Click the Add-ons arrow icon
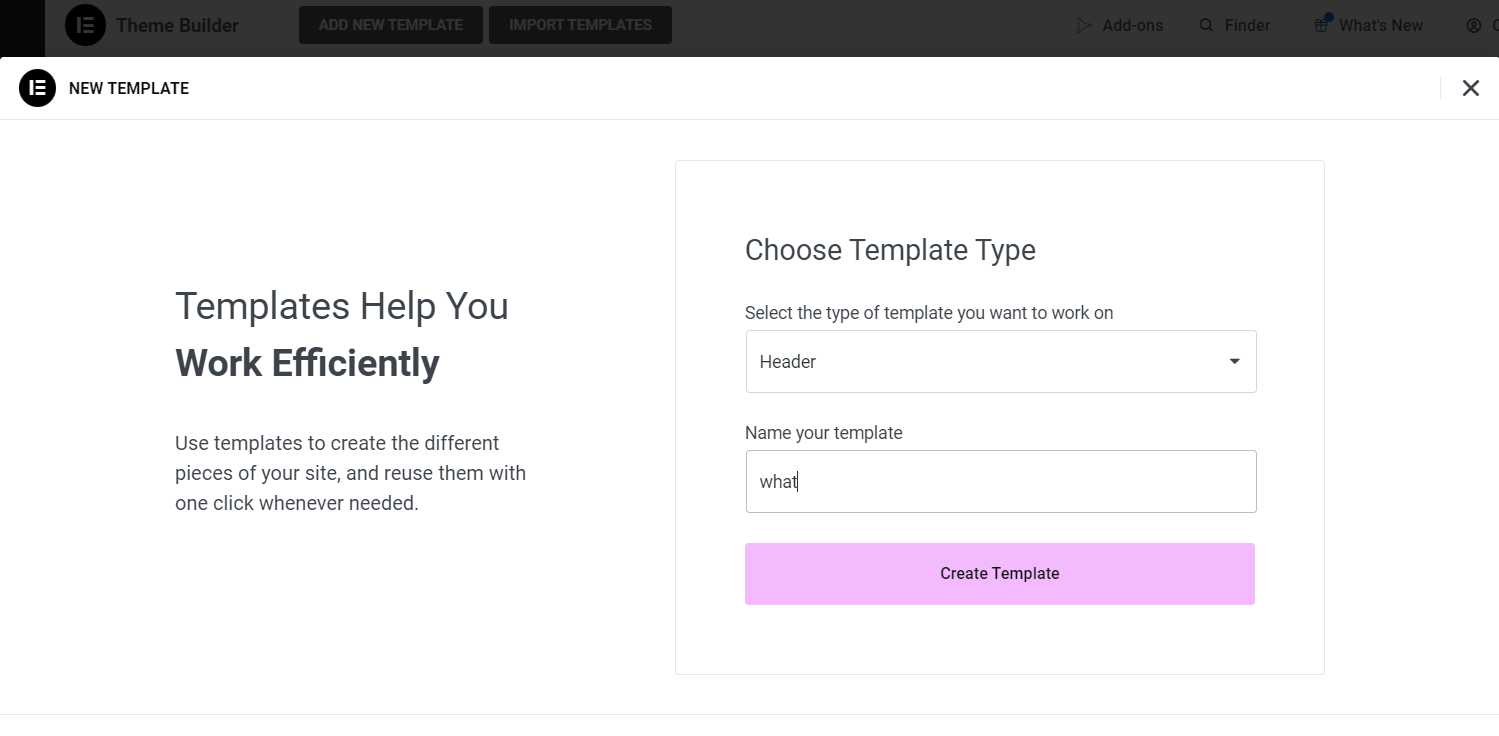The image size is (1499, 736). [x=1084, y=25]
